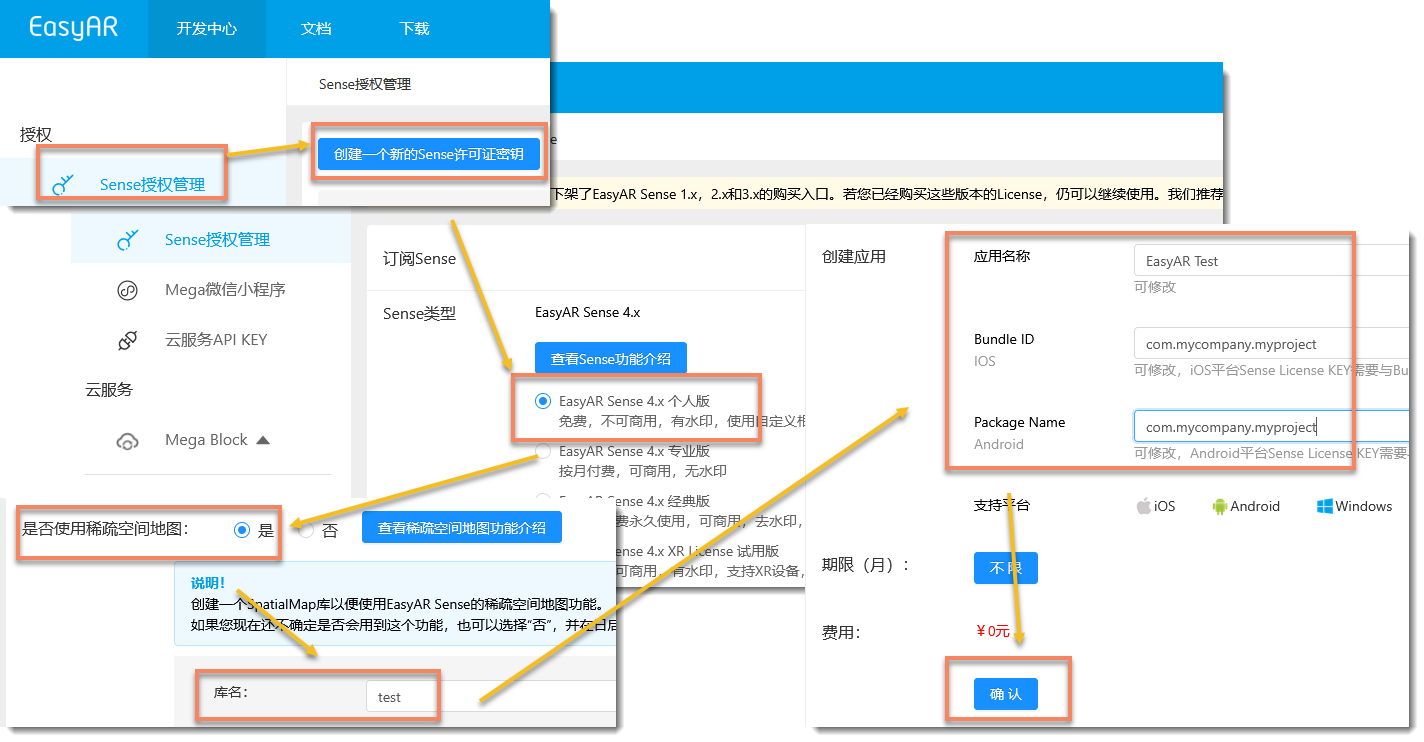
Task: Click the 云服务API KEY plug icon
Action: (x=127, y=340)
